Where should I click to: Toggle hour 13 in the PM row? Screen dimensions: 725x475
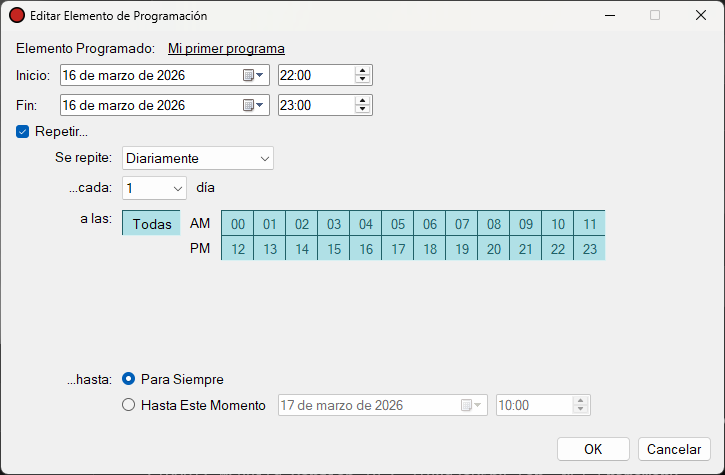pos(270,248)
